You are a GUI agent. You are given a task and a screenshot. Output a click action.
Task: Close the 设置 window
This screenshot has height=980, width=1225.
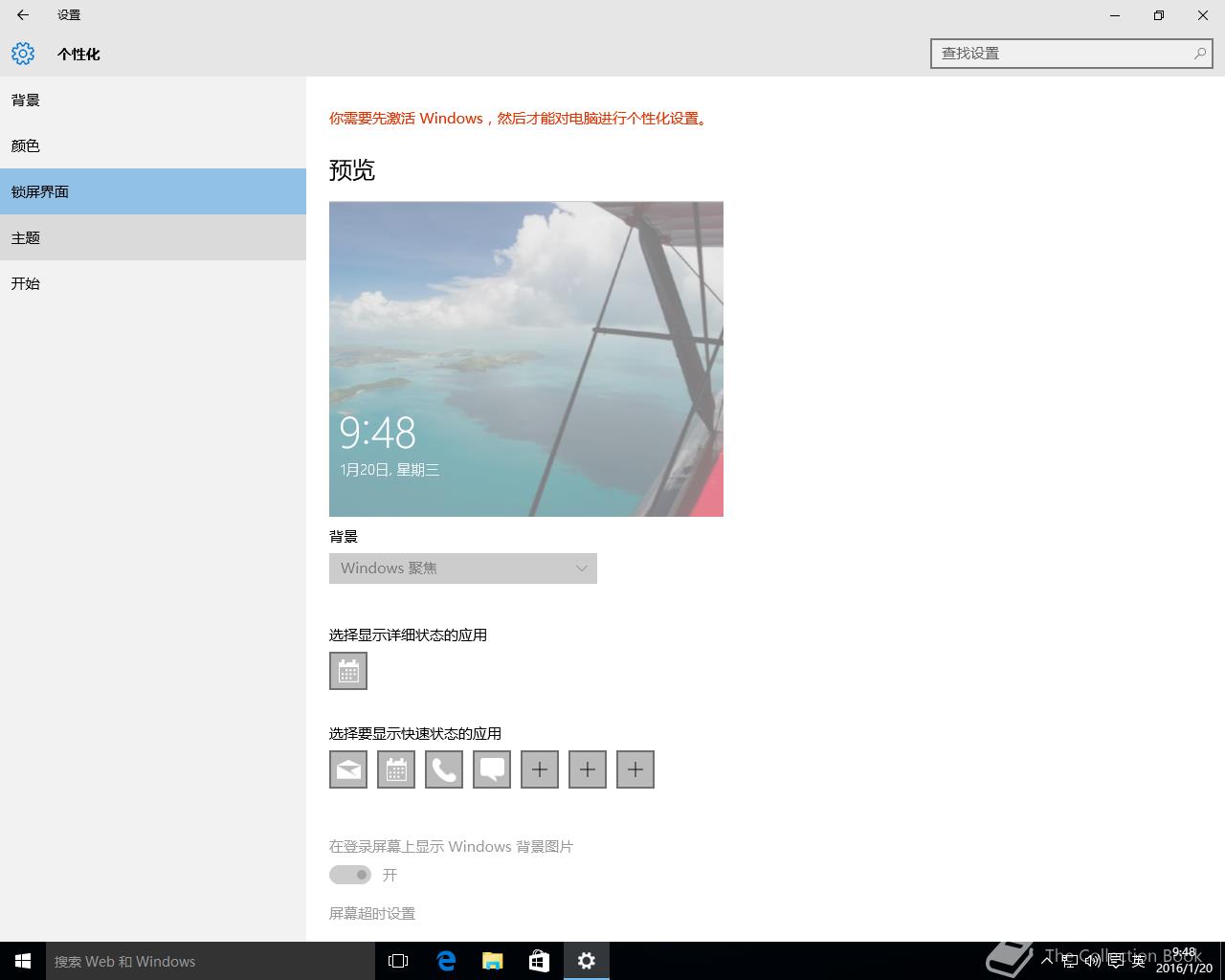1203,15
